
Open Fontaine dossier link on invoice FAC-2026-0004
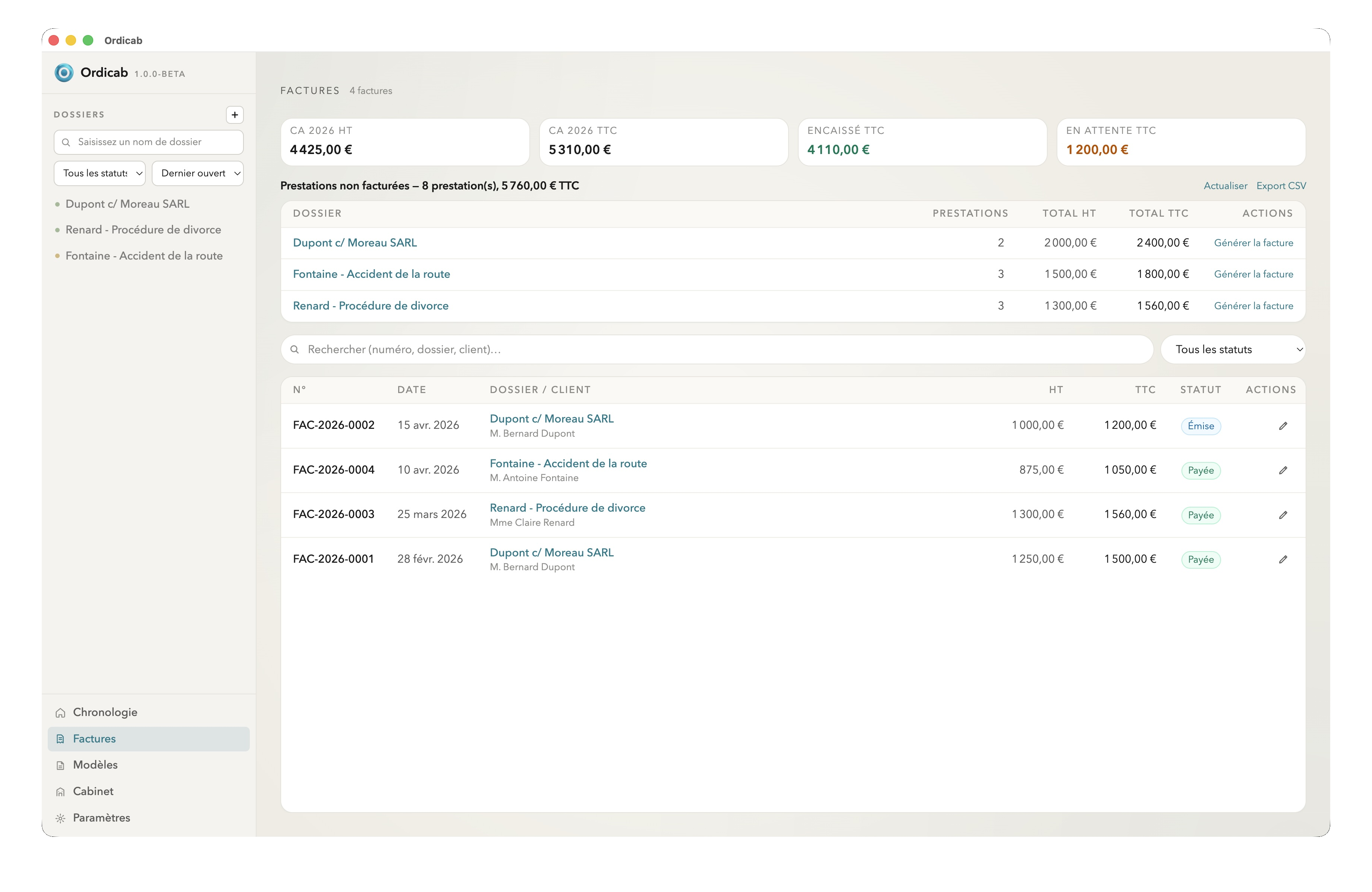pos(569,464)
